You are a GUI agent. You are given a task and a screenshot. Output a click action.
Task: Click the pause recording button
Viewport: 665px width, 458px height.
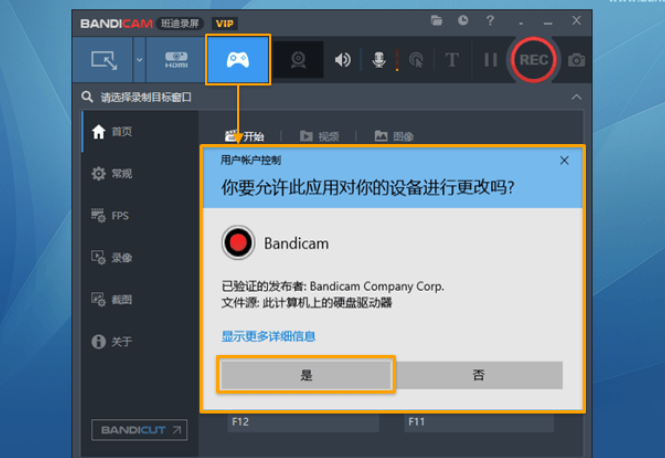pyautogui.click(x=491, y=60)
